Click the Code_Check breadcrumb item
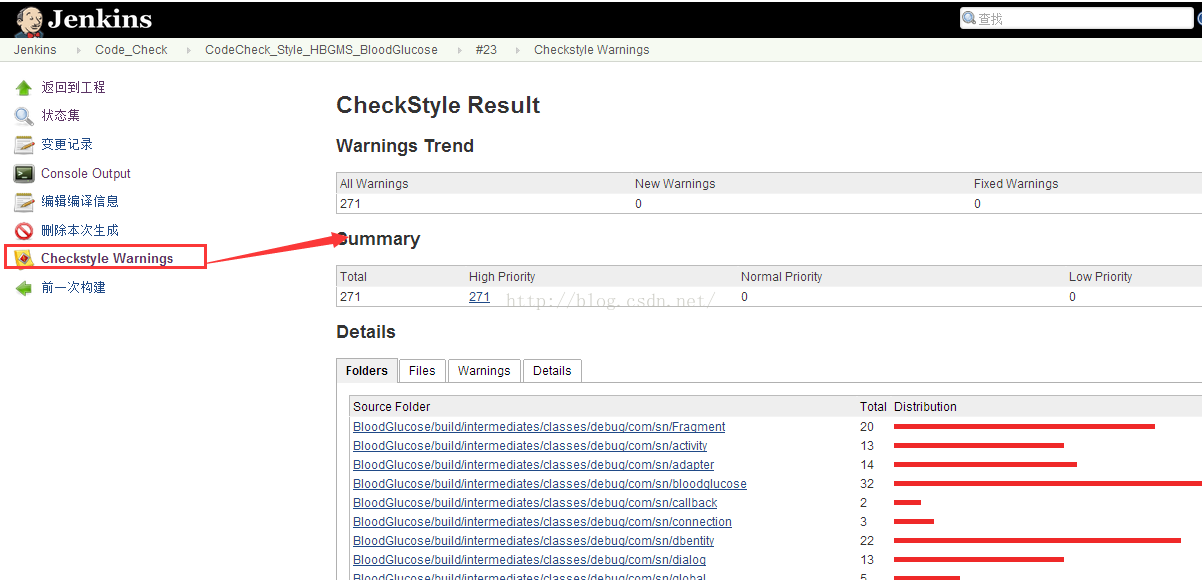Viewport: 1202px width, 580px height. click(131, 50)
